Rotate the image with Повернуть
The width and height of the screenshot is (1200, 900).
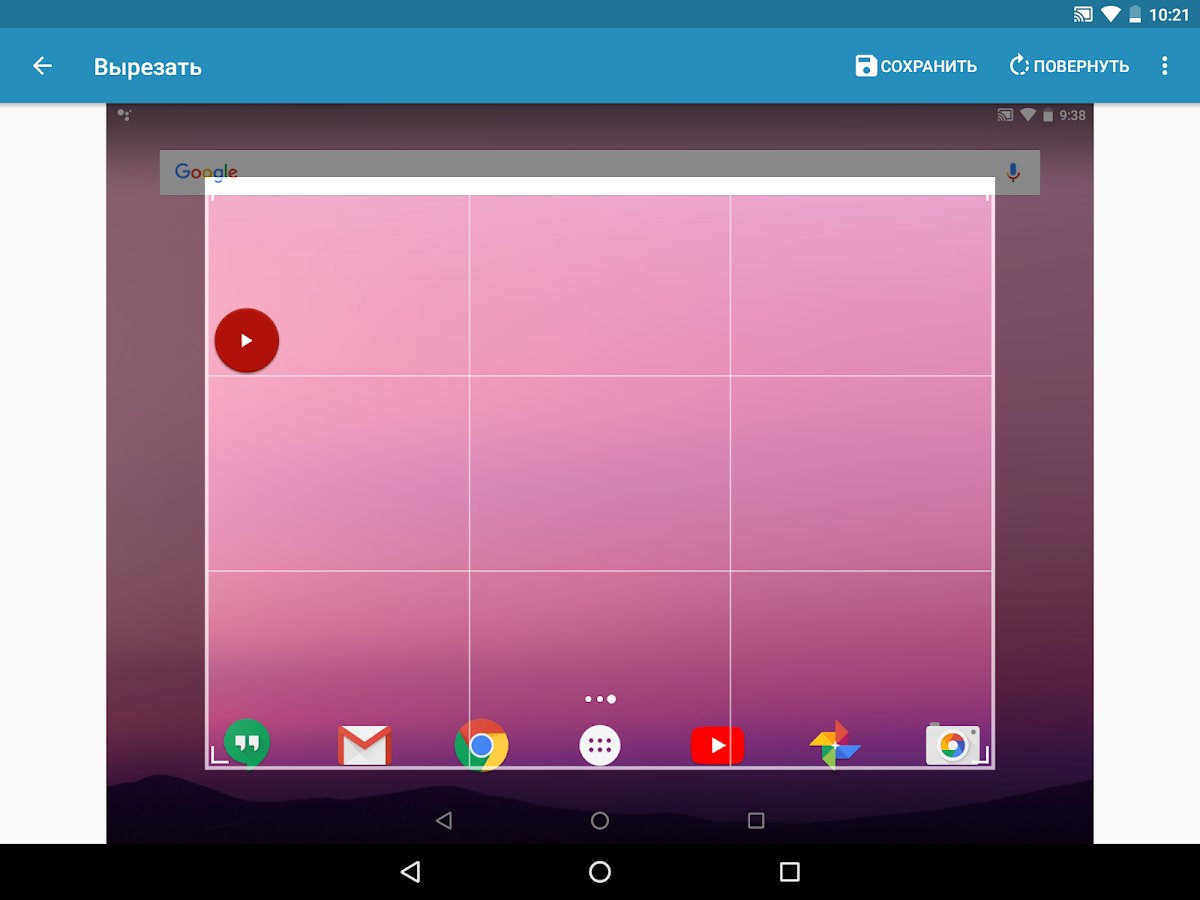click(x=1069, y=66)
